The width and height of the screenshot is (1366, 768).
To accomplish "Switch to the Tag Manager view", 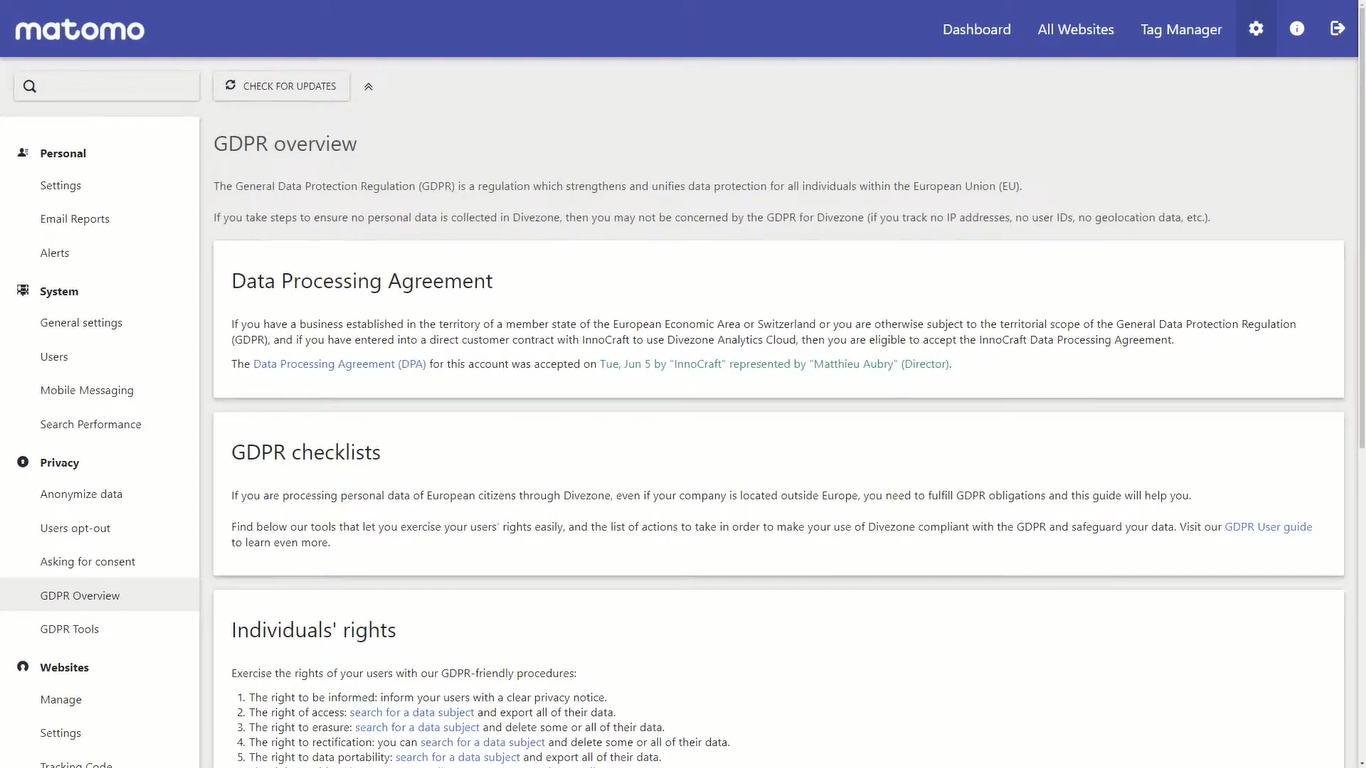I will click(x=1180, y=29).
